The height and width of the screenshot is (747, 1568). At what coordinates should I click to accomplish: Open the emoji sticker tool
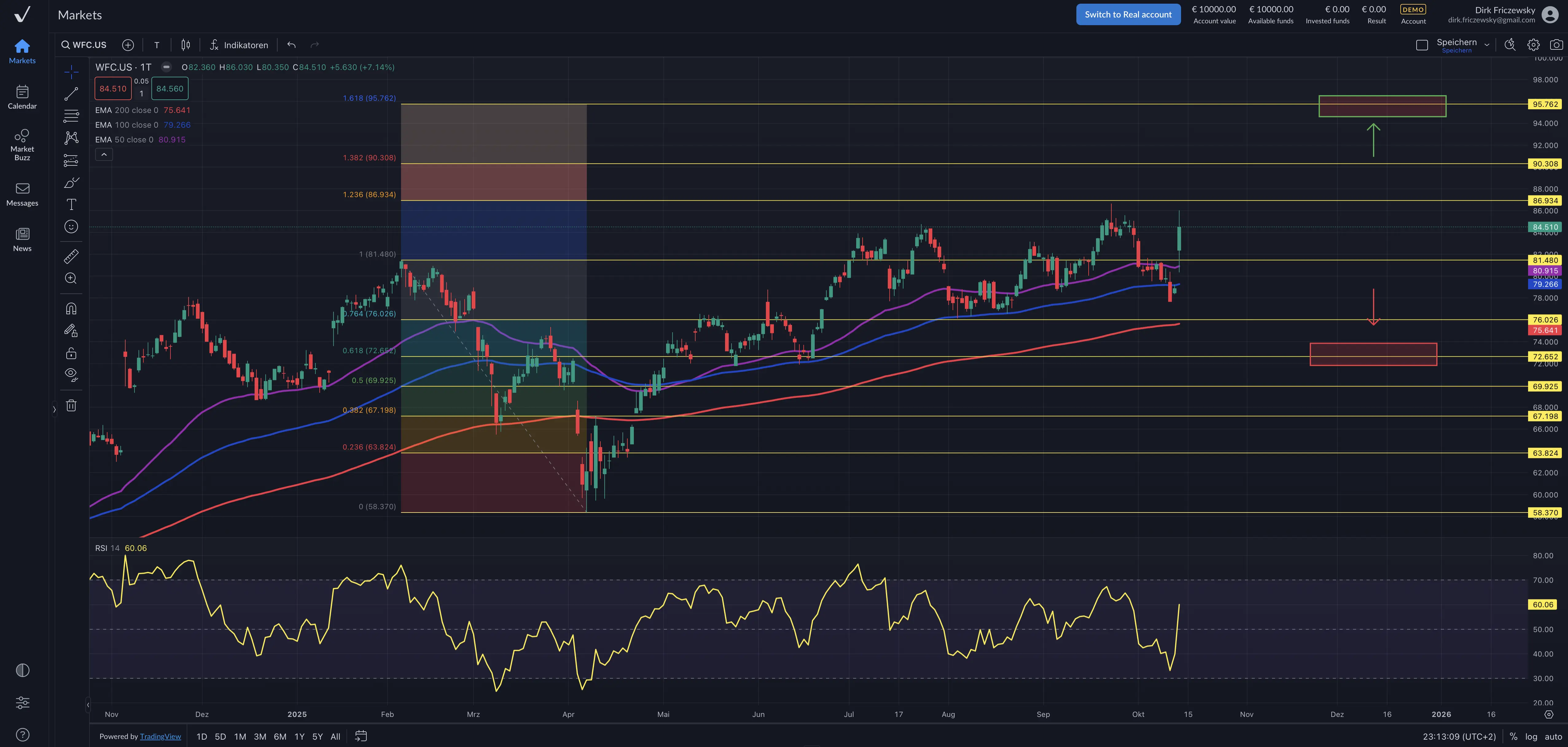coord(71,227)
